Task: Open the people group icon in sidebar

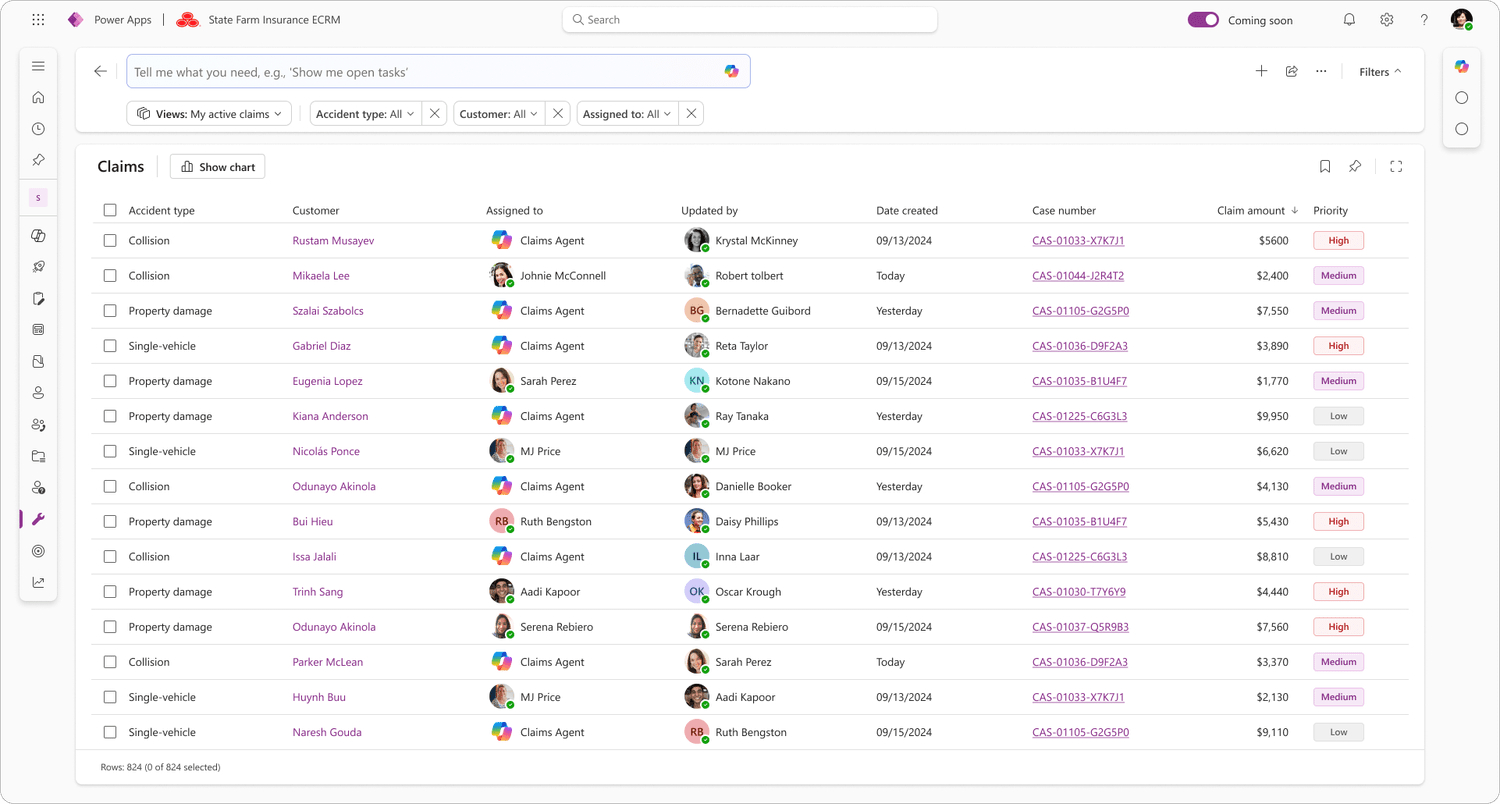Action: point(38,424)
